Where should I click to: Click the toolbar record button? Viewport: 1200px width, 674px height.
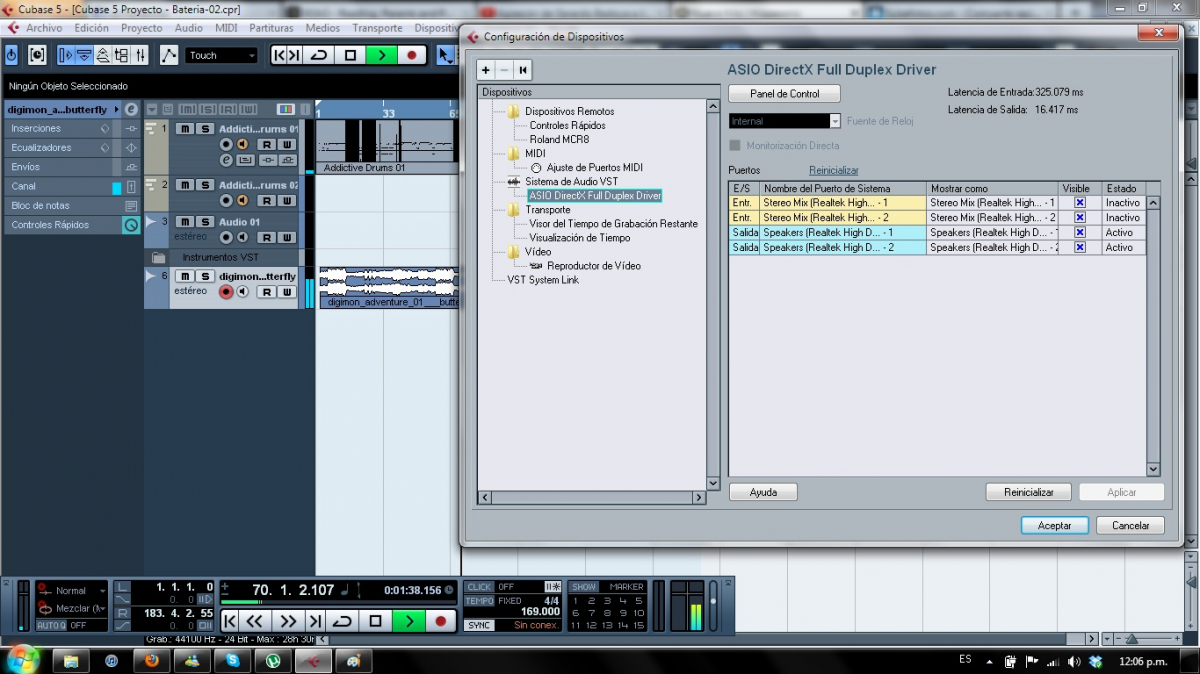pyautogui.click(x=411, y=55)
